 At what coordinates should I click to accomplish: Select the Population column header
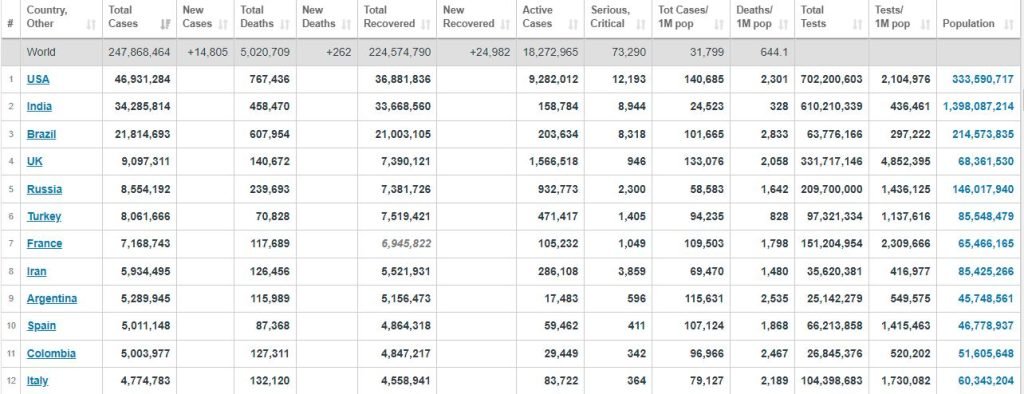pyautogui.click(x=980, y=18)
